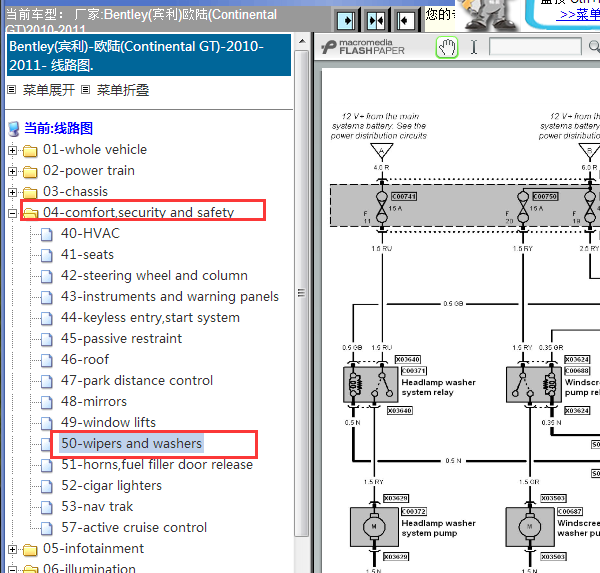Click the 48-mirrors document page icon
Image resolution: width=600 pixels, height=573 pixels.
pos(47,403)
